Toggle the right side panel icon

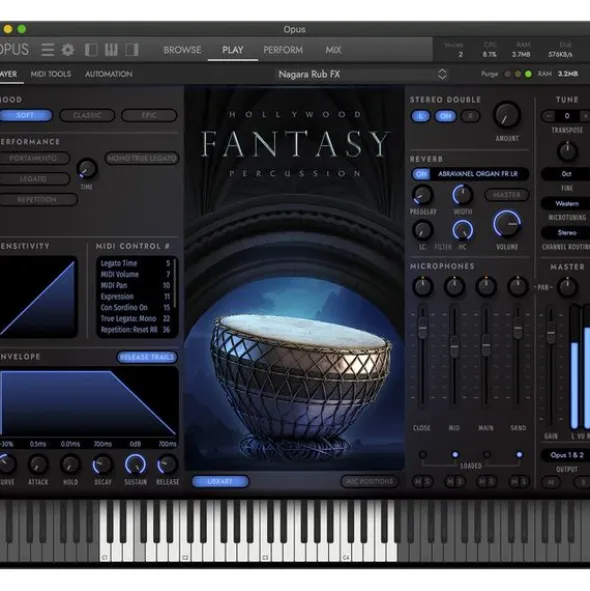(x=132, y=50)
